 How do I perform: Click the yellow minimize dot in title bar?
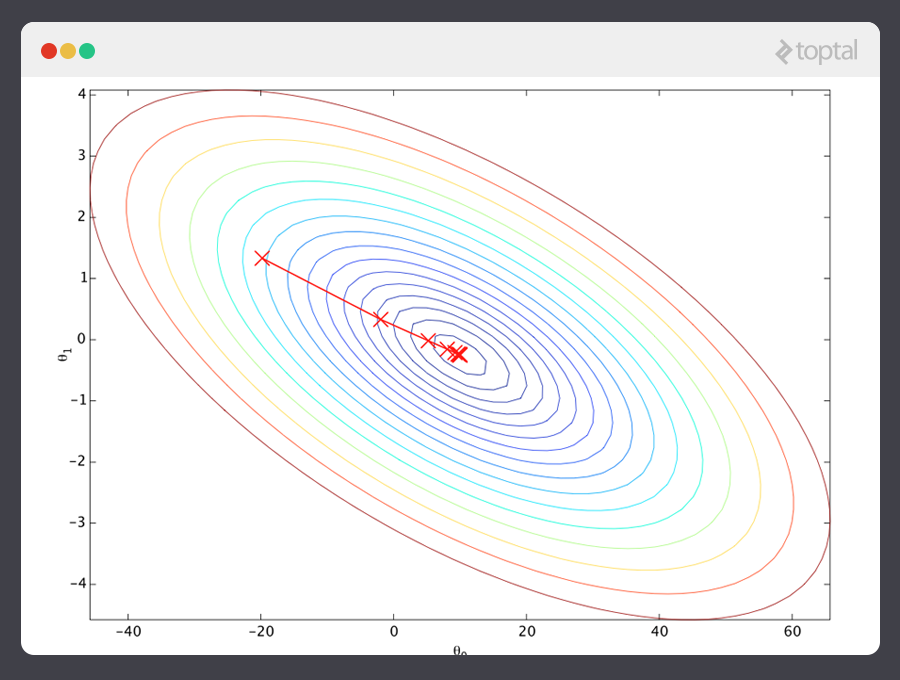click(x=68, y=51)
